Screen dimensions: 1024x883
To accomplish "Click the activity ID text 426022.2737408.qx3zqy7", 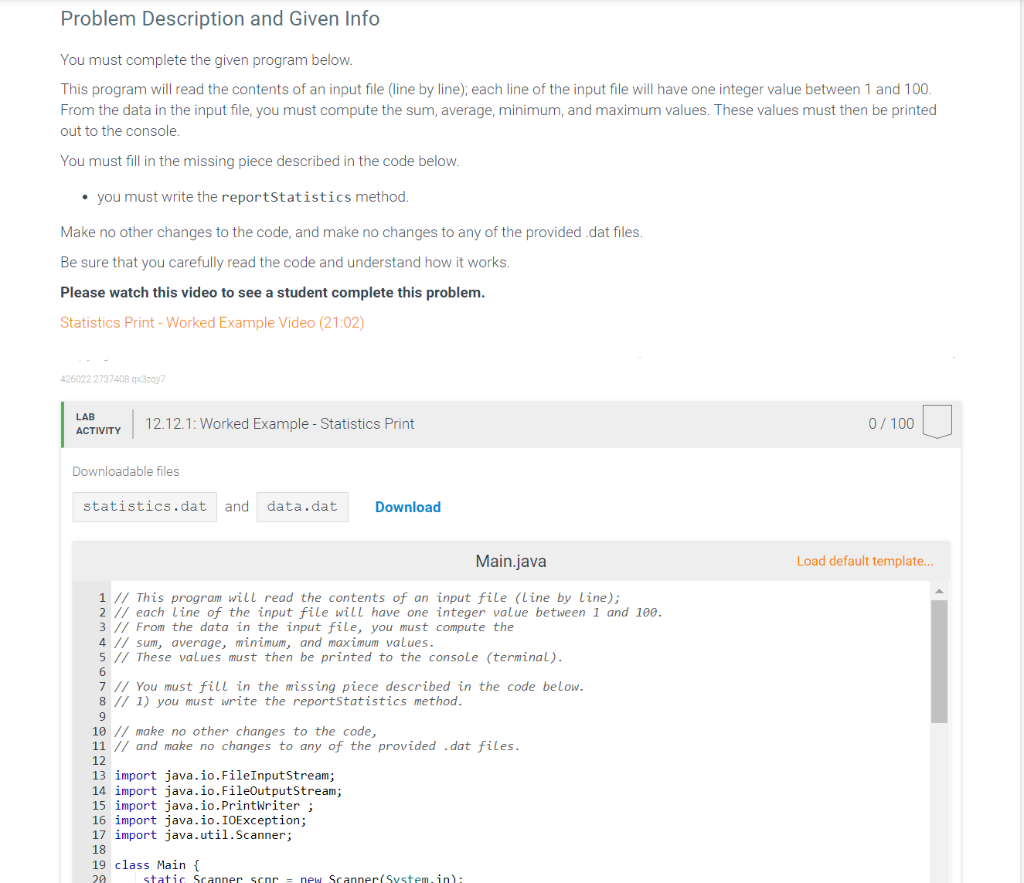I will coord(112,379).
